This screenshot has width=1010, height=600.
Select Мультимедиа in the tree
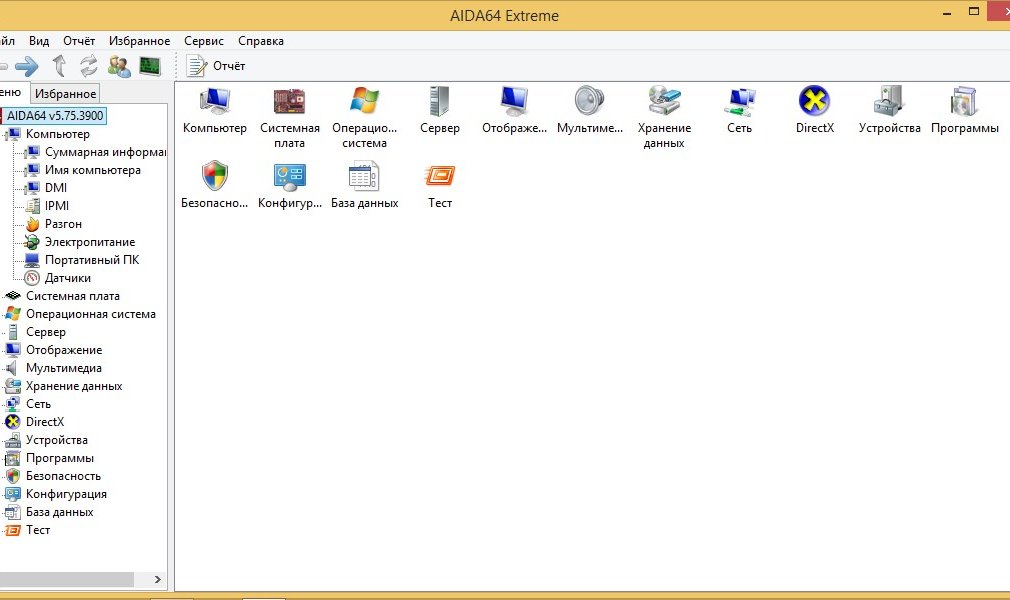(x=64, y=369)
